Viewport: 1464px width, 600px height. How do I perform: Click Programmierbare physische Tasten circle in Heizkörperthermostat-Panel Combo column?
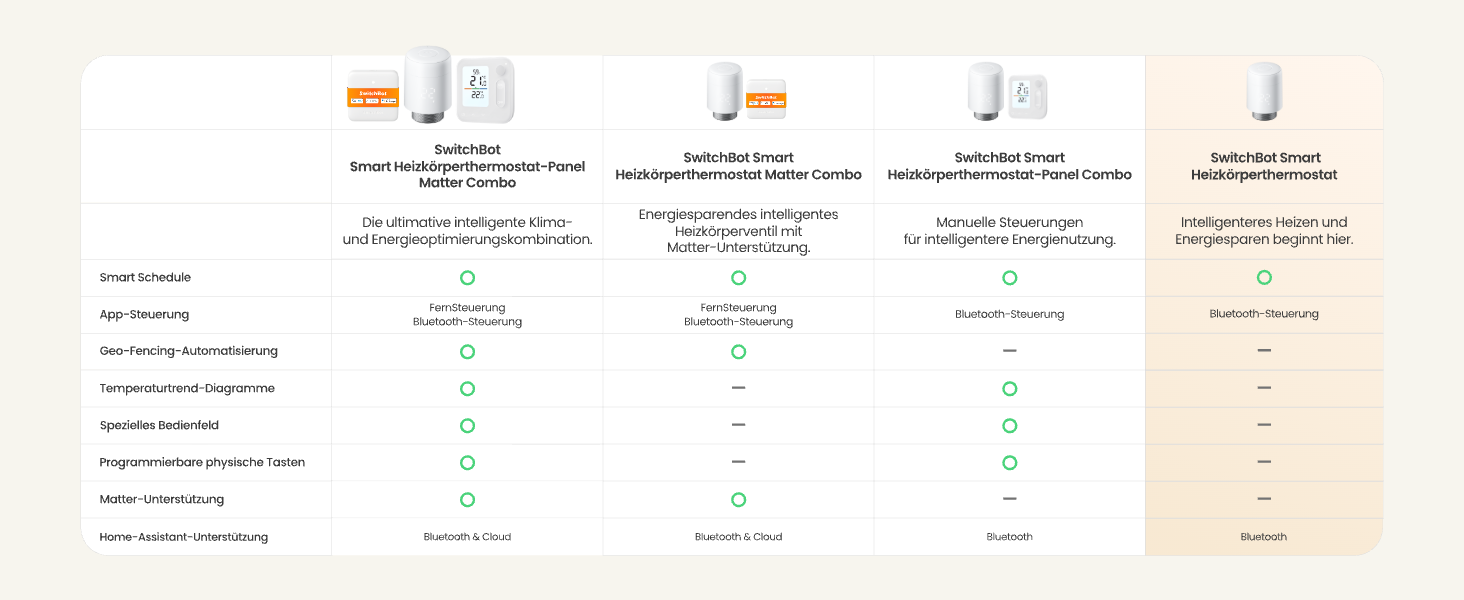point(1009,462)
